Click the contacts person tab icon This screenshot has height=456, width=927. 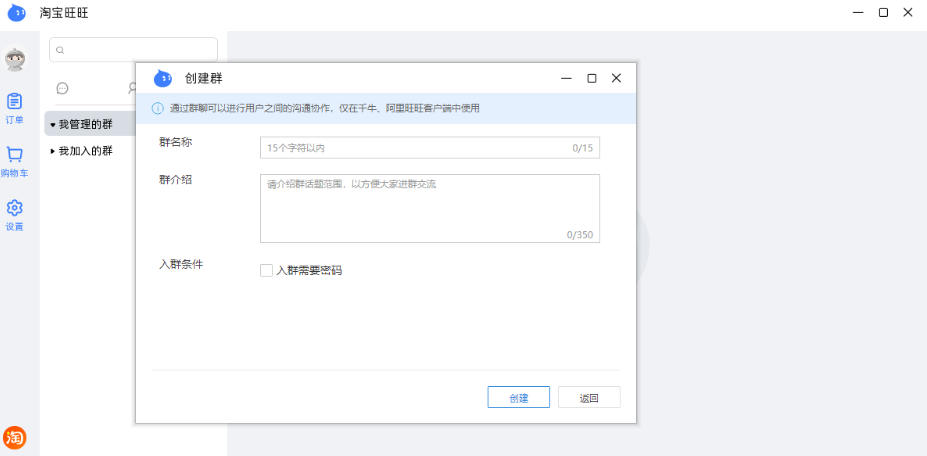[x=132, y=88]
